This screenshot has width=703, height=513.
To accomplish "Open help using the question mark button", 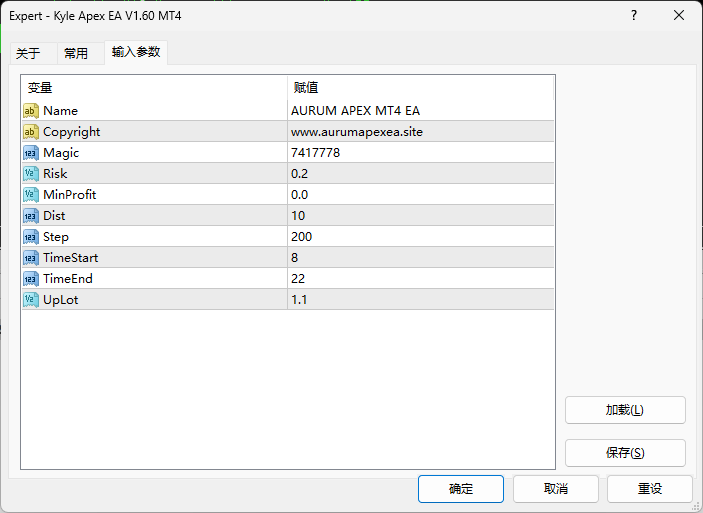I will point(634,16).
